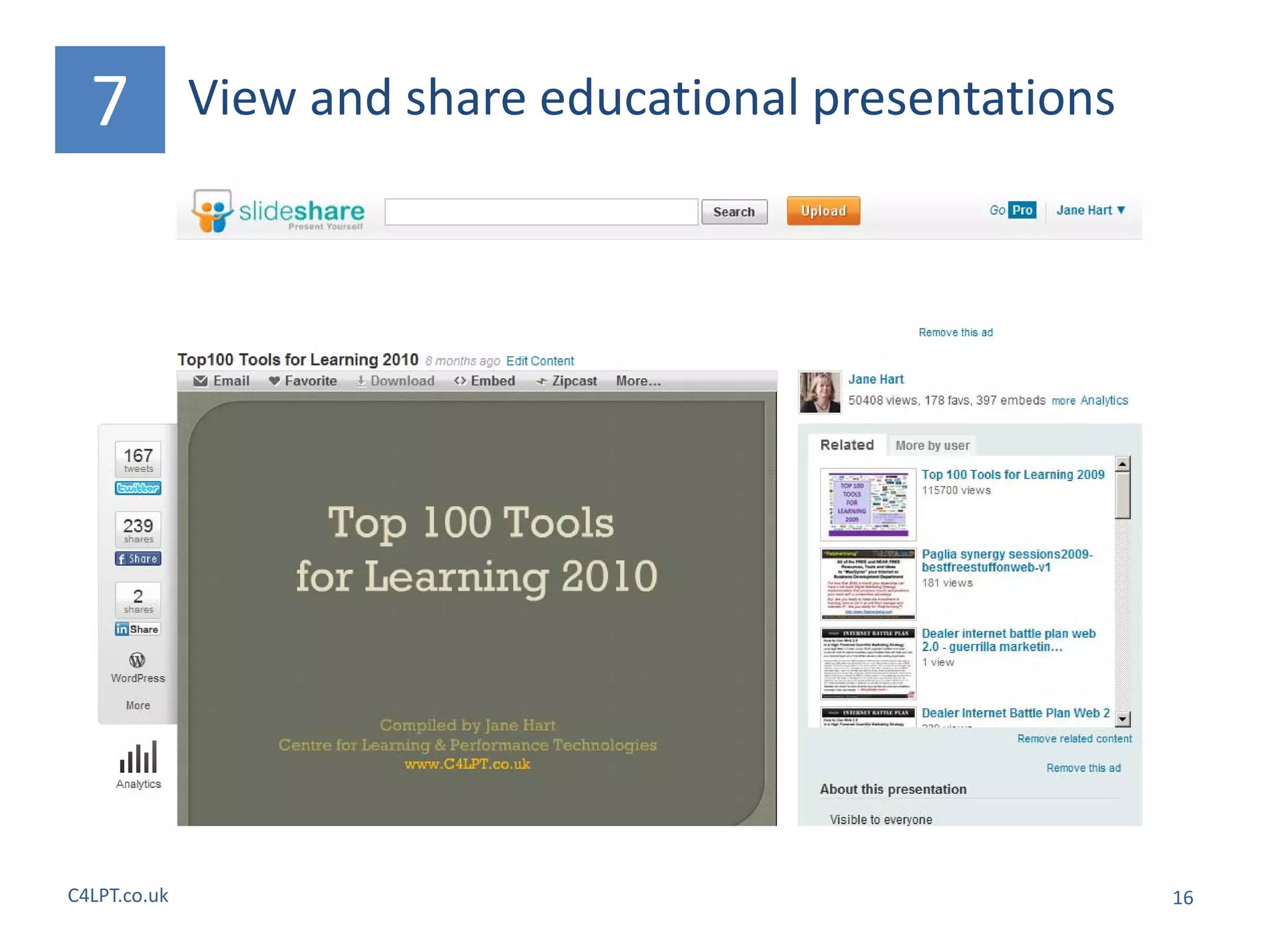The image size is (1270, 952).
Task: Click the related list scroll down arrow
Action: coord(1122,719)
